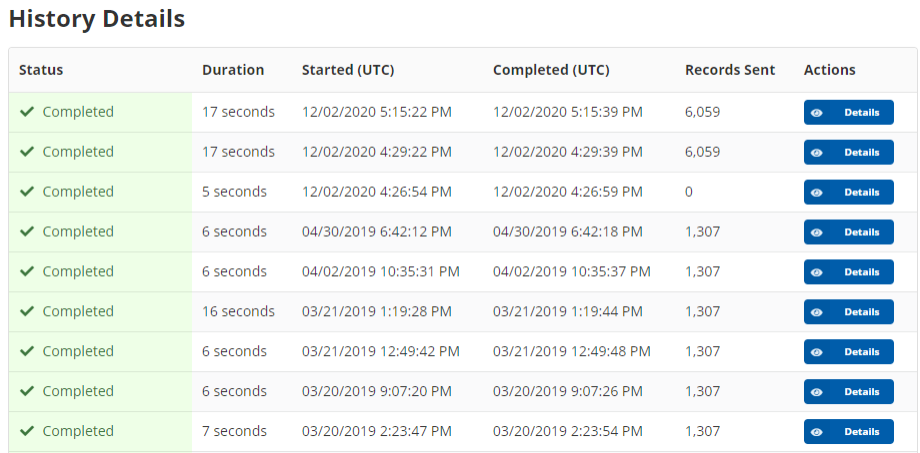Click green checkmark in first Completed row
The image size is (920, 453).
[x=27, y=112]
